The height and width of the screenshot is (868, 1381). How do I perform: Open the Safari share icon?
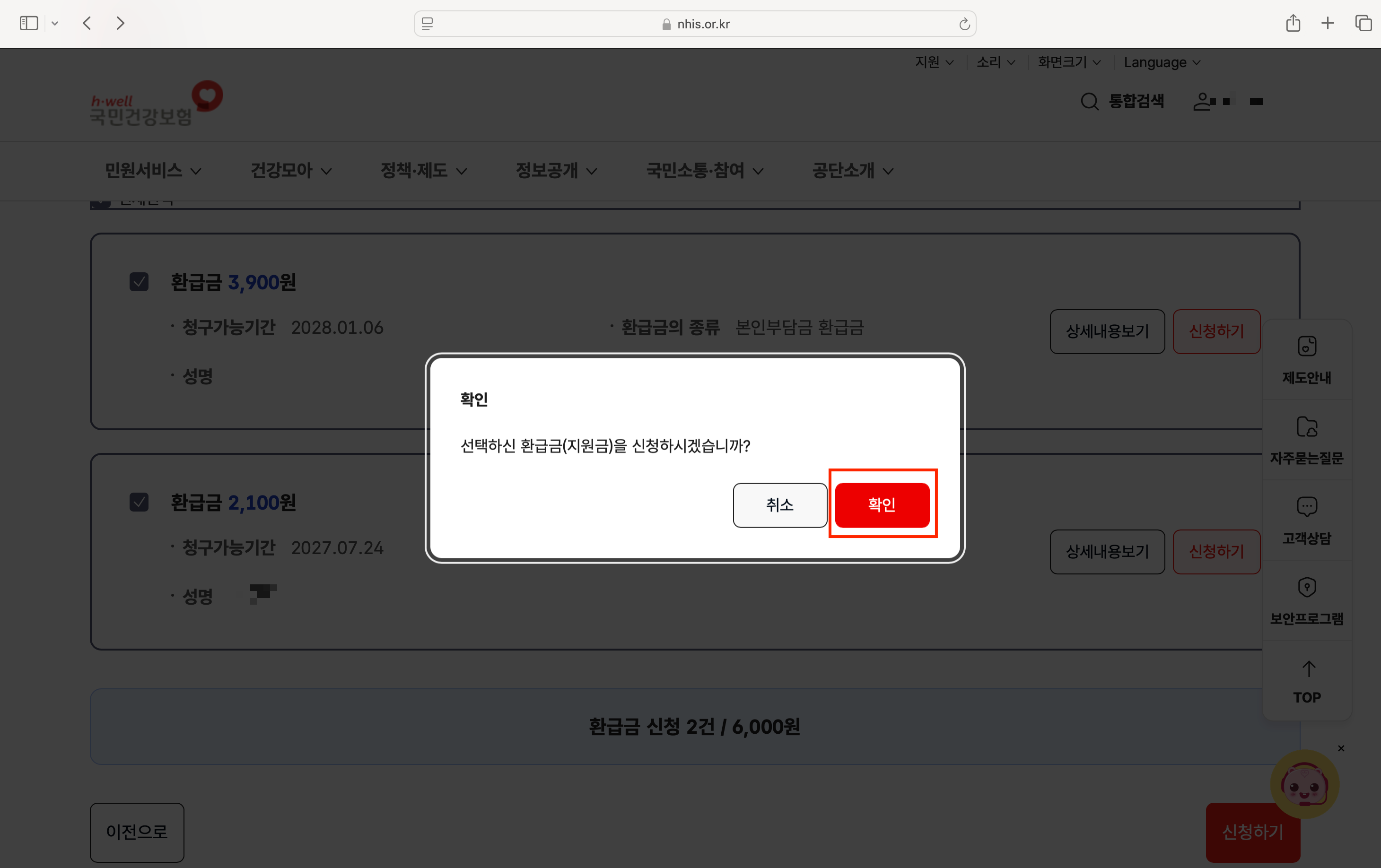tap(1293, 24)
